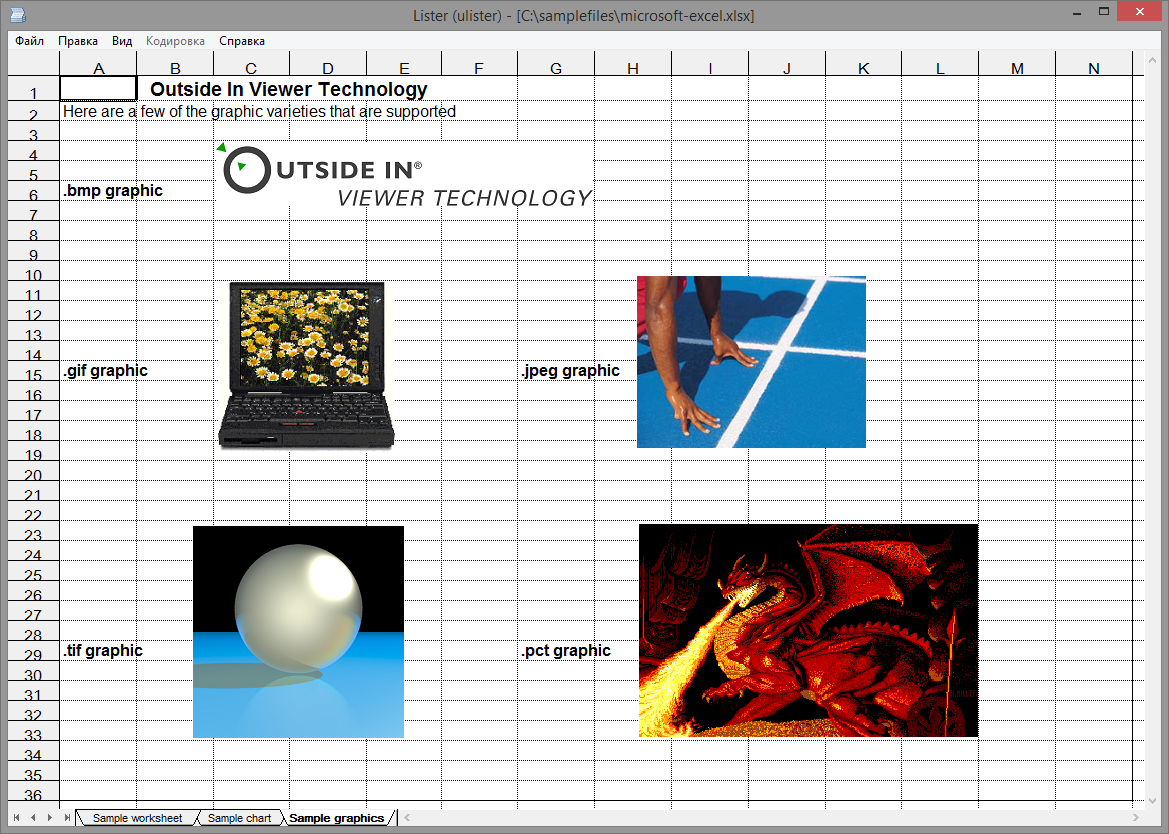1169x834 pixels.
Task: Click the next sheet arrow
Action: tap(50, 818)
